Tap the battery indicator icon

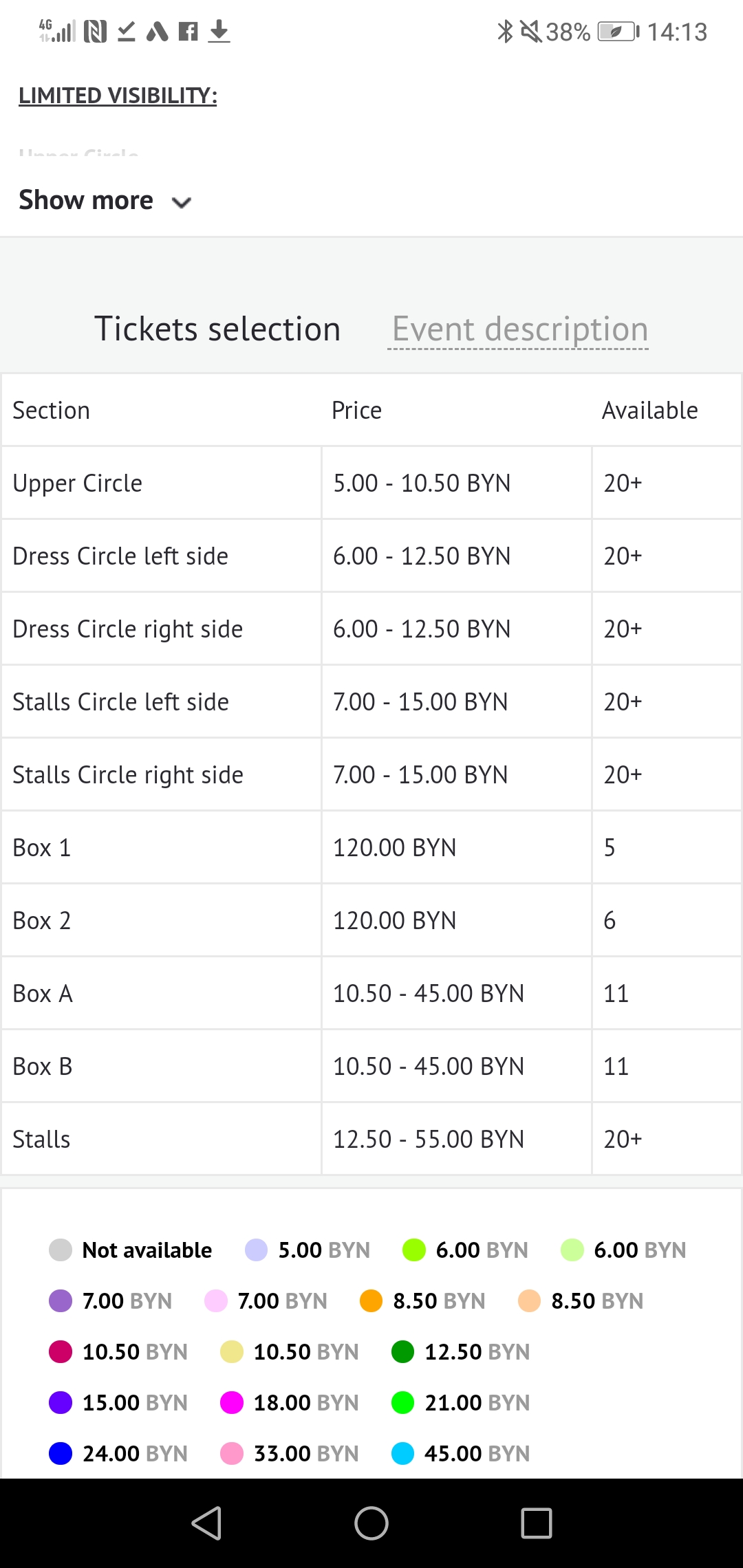pos(617,32)
